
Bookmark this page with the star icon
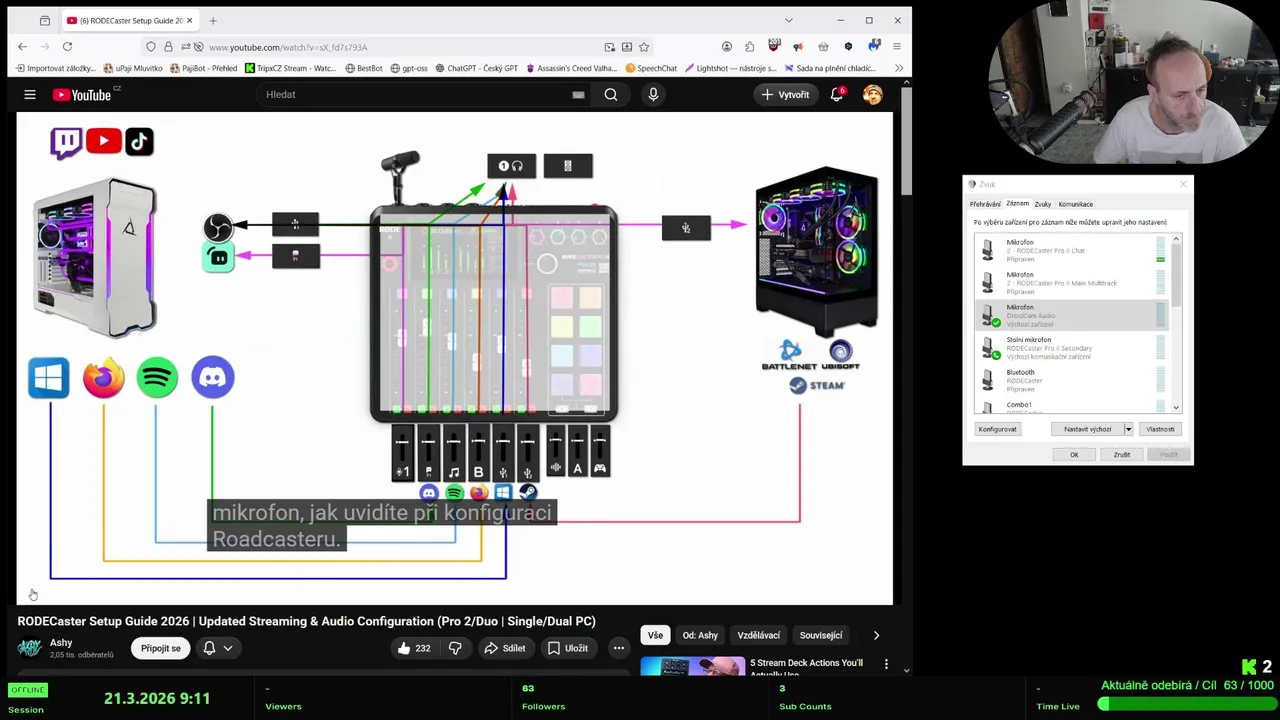[x=644, y=47]
